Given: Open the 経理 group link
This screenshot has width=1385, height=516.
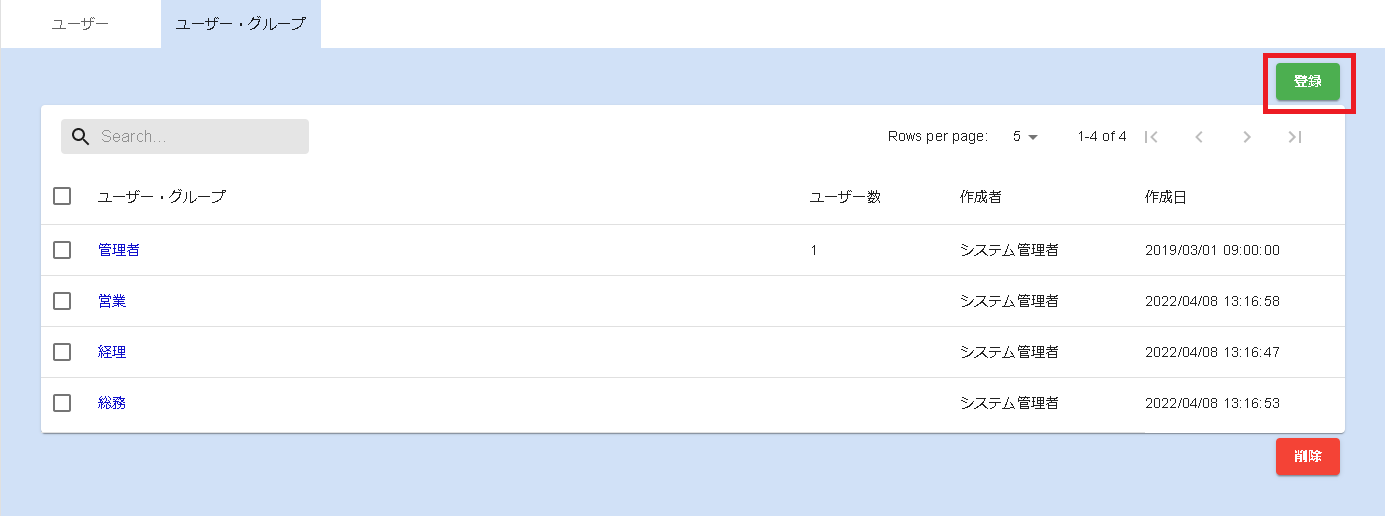Looking at the screenshot, I should click(x=112, y=352).
